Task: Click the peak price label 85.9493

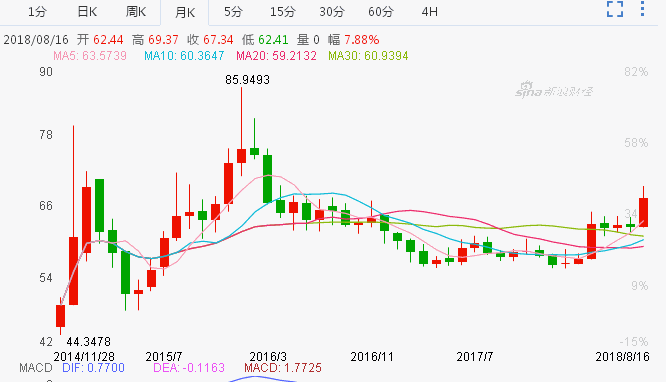Action: click(x=248, y=80)
